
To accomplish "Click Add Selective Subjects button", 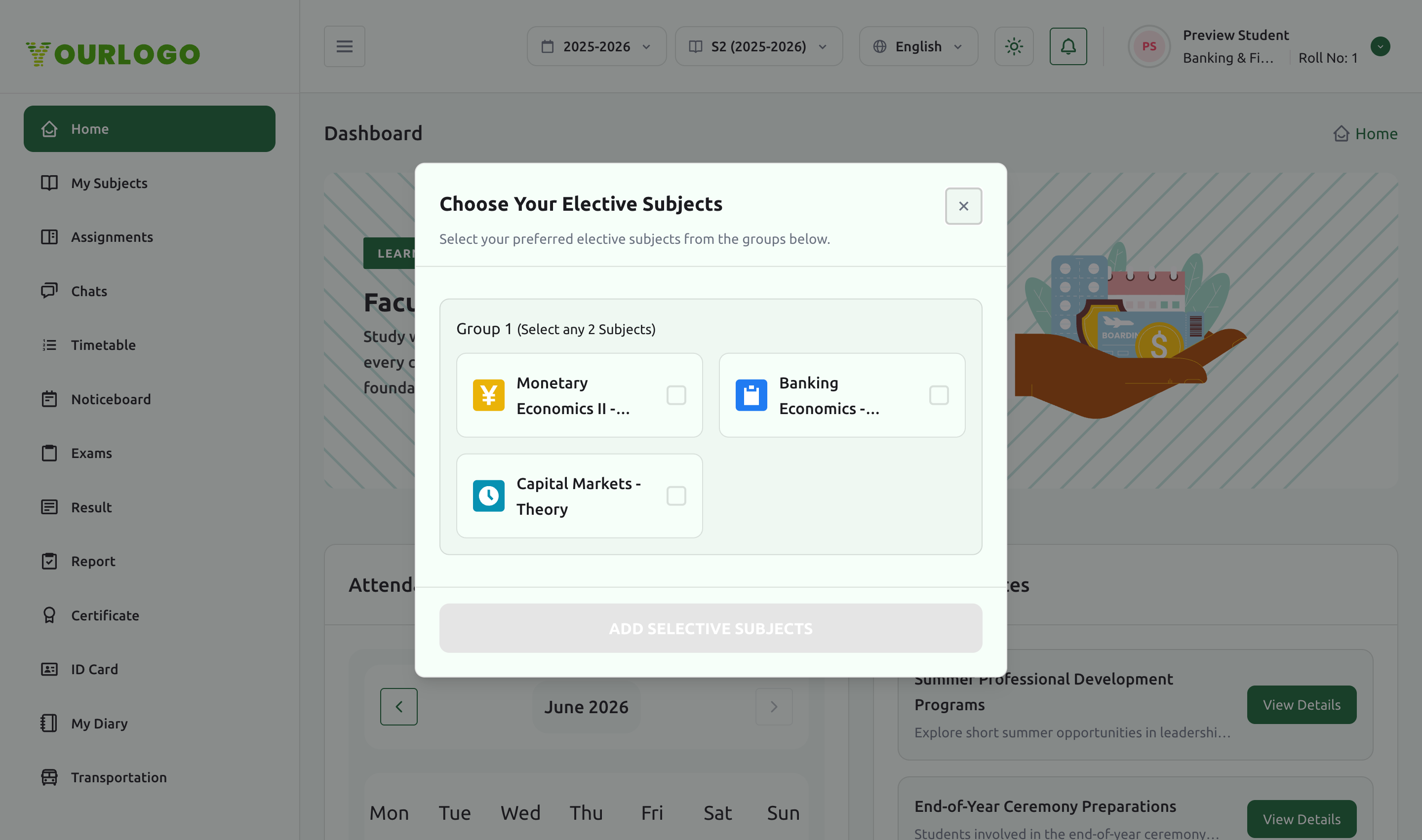I will [x=711, y=628].
